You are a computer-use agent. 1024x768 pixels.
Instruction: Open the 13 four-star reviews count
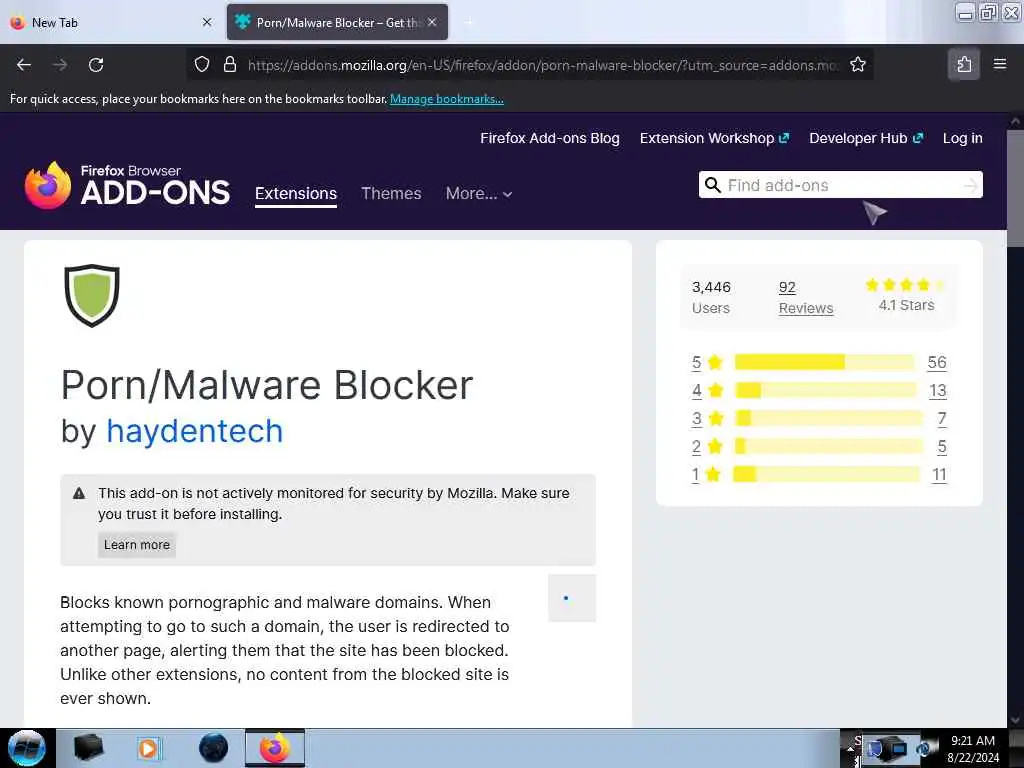coord(938,391)
